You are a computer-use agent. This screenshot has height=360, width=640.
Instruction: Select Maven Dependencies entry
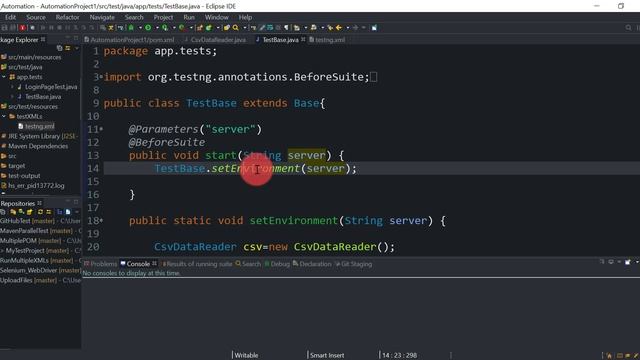[x=35, y=146]
